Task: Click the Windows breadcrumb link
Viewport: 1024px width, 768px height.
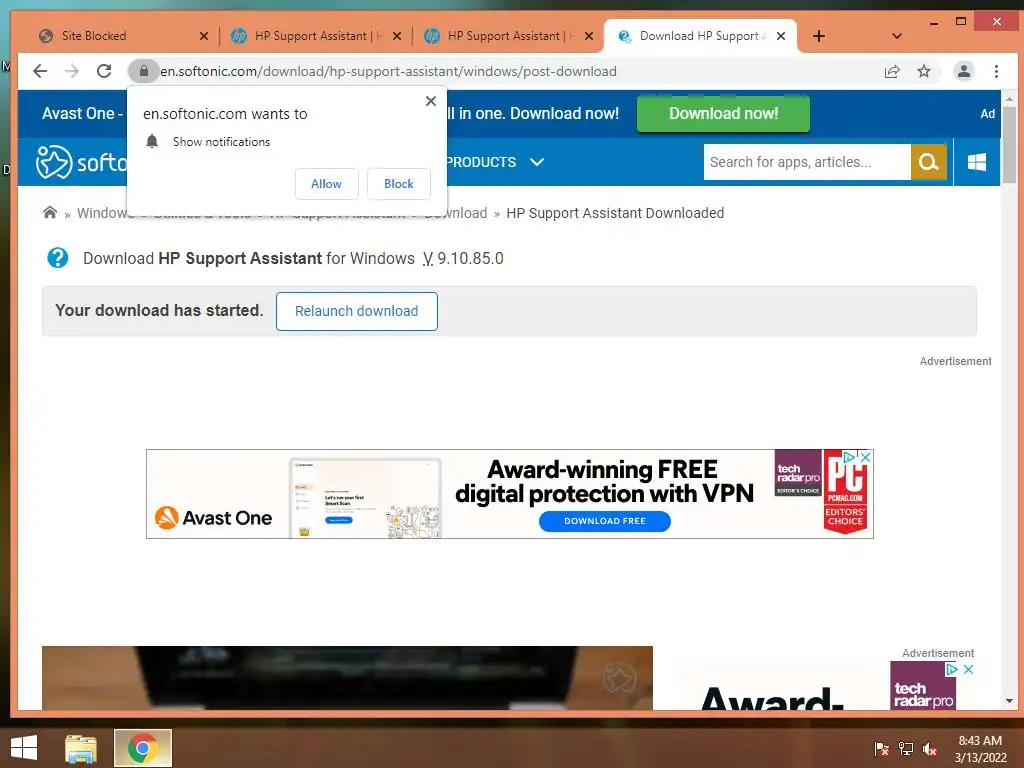Action: click(103, 213)
